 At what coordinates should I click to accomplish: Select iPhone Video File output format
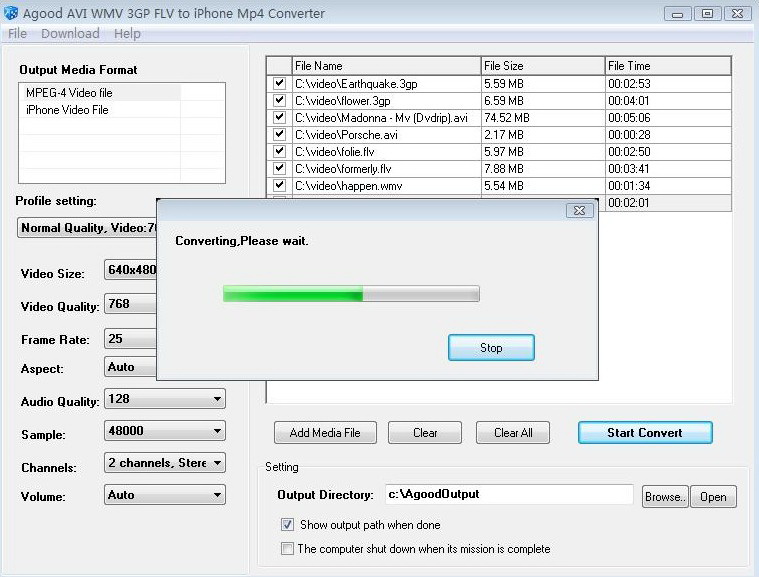pos(67,110)
